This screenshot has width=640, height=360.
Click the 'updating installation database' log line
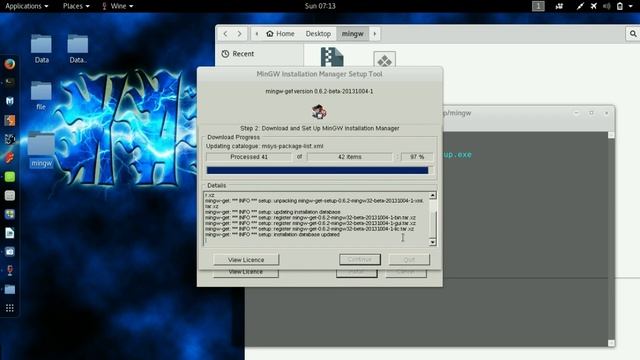[x=273, y=212]
